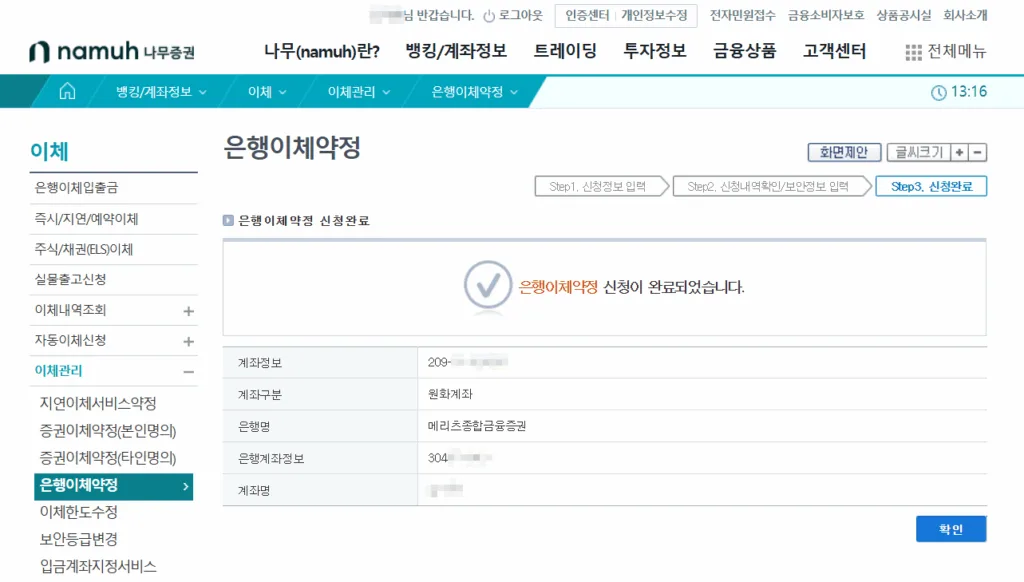Select 증권이체약정(본인명의) submenu item
Image resolution: width=1024 pixels, height=582 pixels.
click(108, 431)
